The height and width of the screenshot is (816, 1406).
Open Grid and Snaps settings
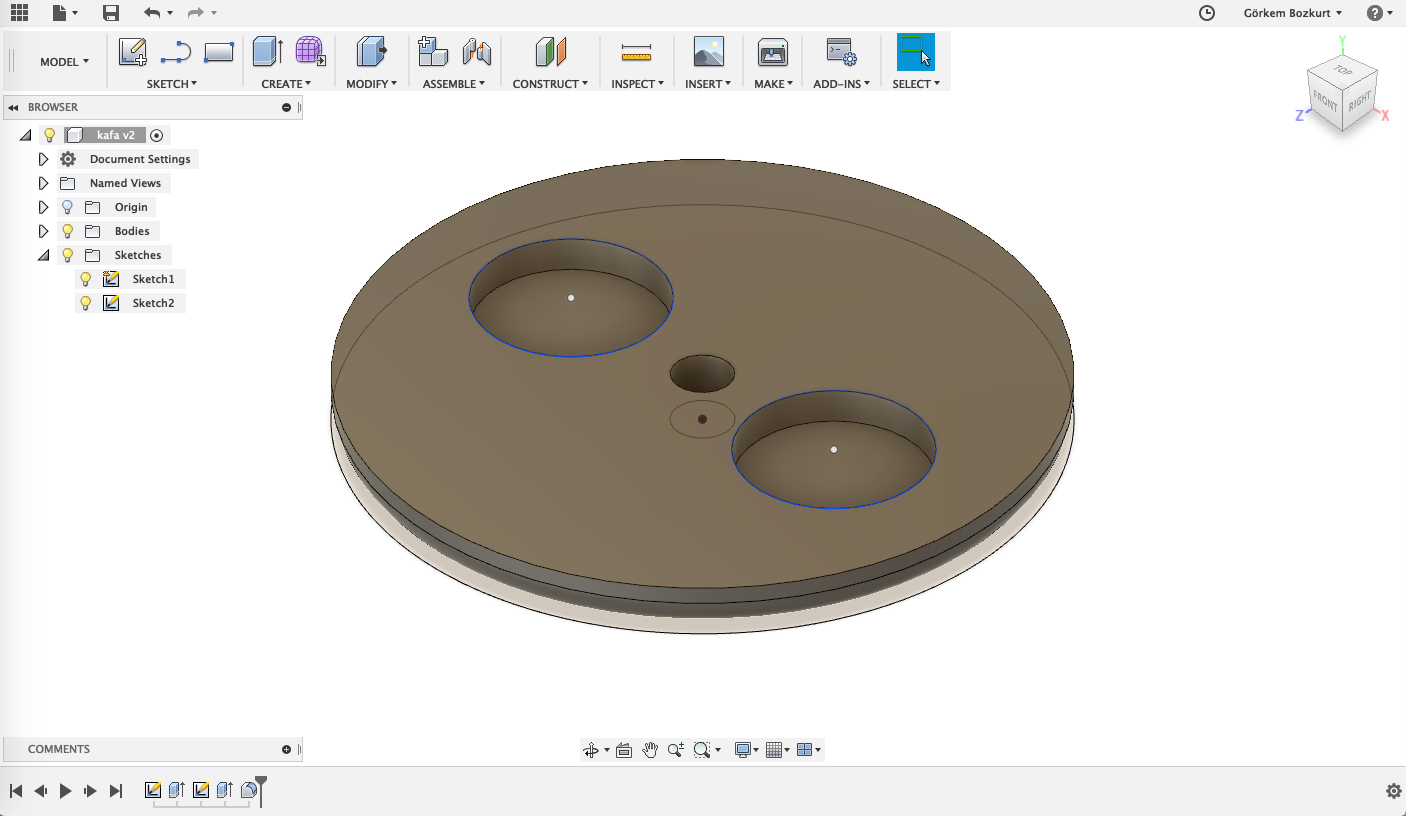[773, 750]
